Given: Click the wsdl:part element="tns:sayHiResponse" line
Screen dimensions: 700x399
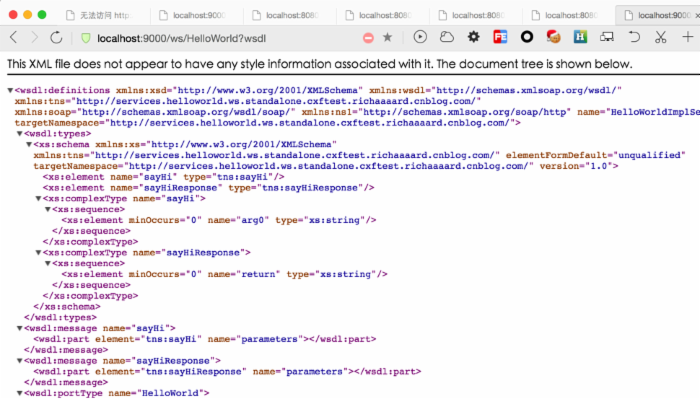Looking at the screenshot, I should pos(227,372).
